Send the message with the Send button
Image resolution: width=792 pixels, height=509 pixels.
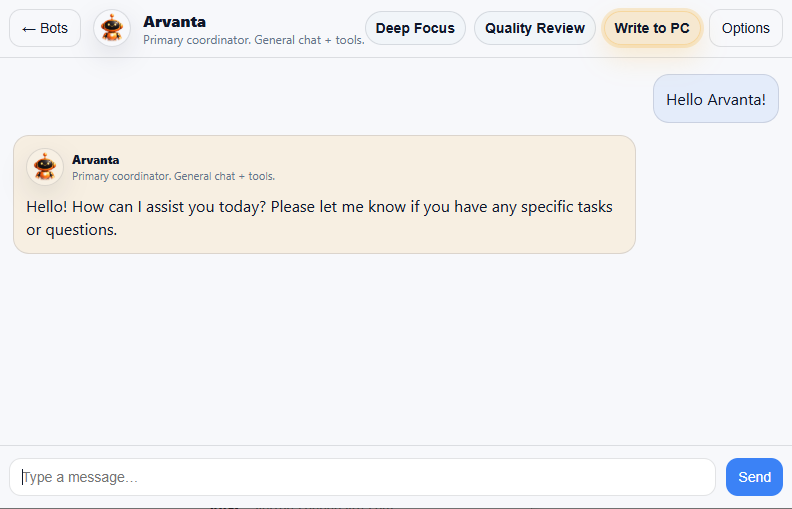(x=754, y=477)
